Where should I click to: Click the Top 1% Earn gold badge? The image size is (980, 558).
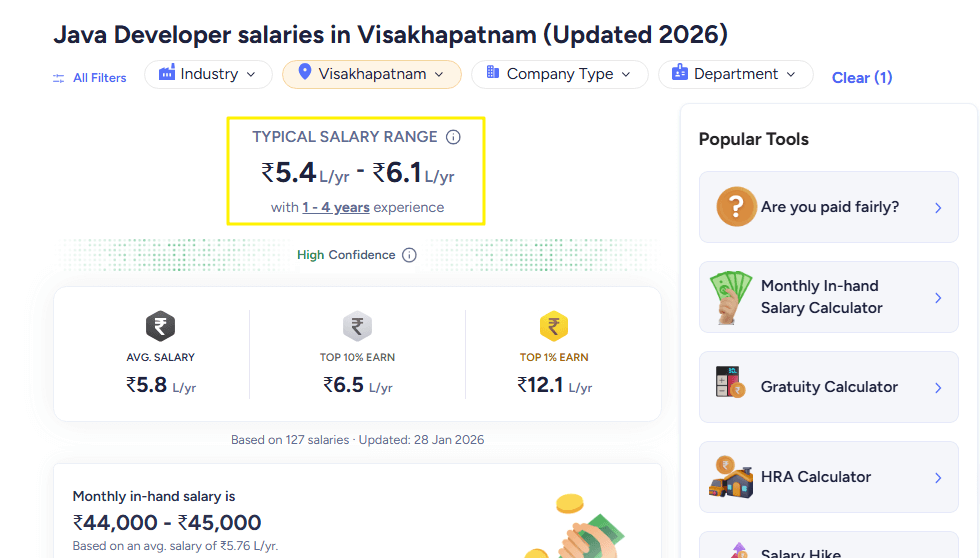tap(553, 326)
